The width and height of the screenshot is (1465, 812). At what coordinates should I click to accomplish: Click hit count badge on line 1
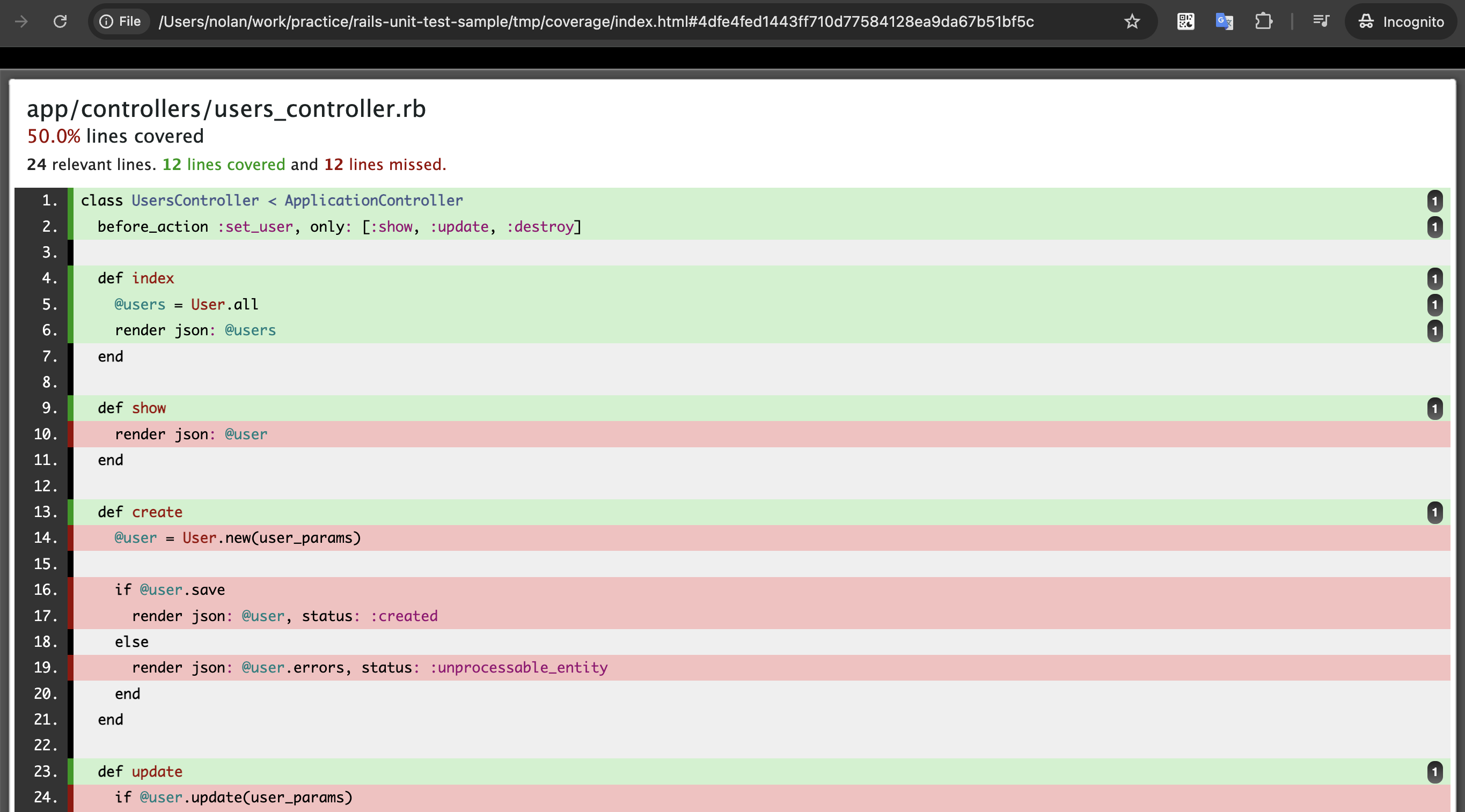(x=1434, y=201)
